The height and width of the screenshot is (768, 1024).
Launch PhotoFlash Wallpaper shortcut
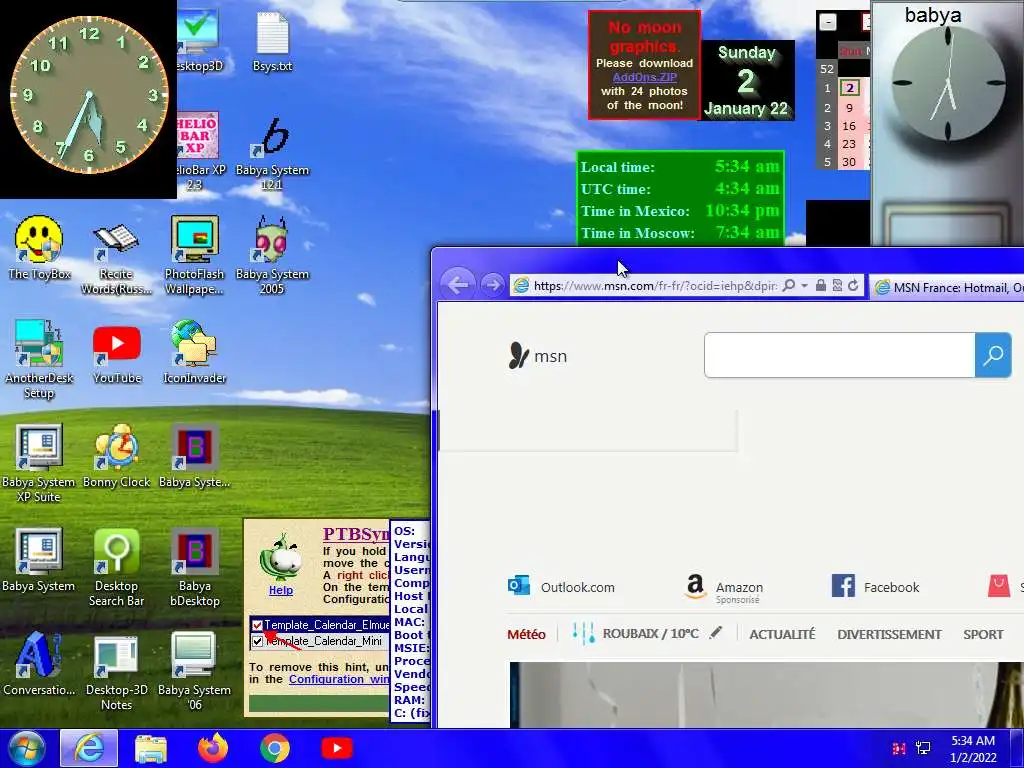tap(194, 255)
